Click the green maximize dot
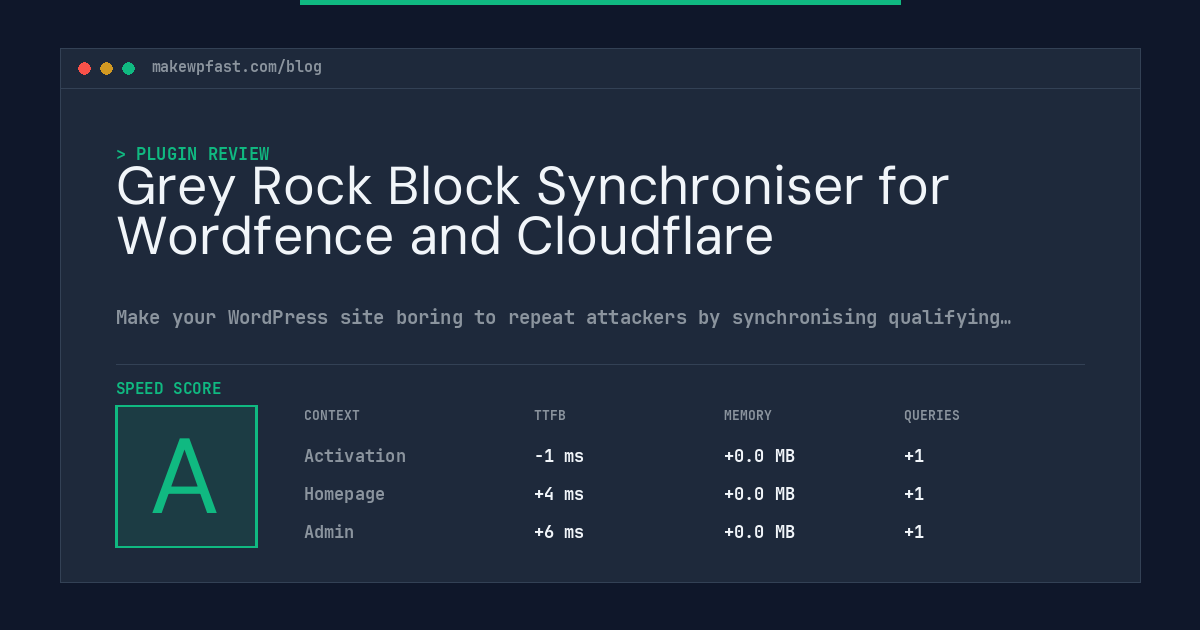1200x630 pixels. [x=128, y=68]
